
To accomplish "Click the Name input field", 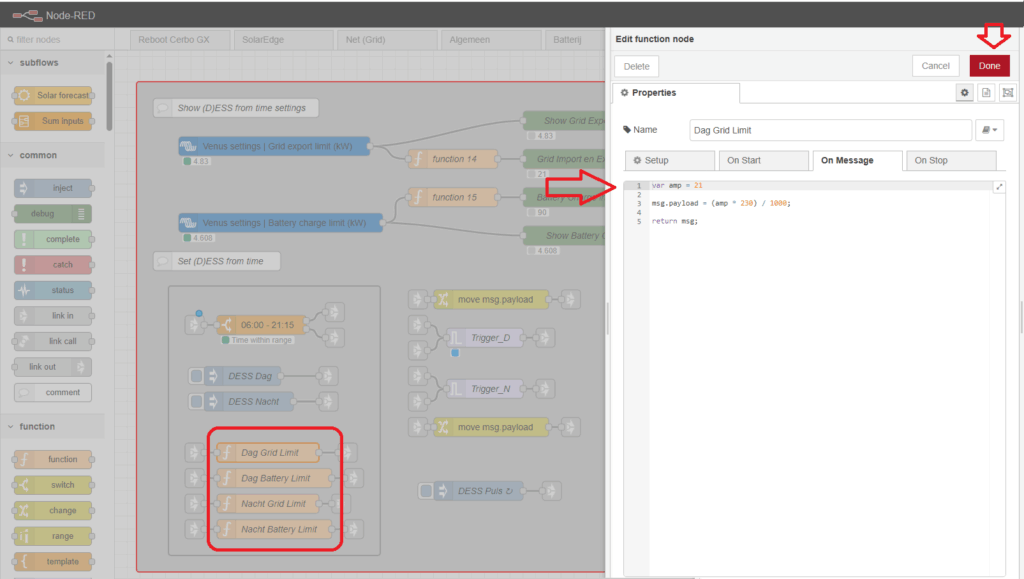I will (830, 130).
